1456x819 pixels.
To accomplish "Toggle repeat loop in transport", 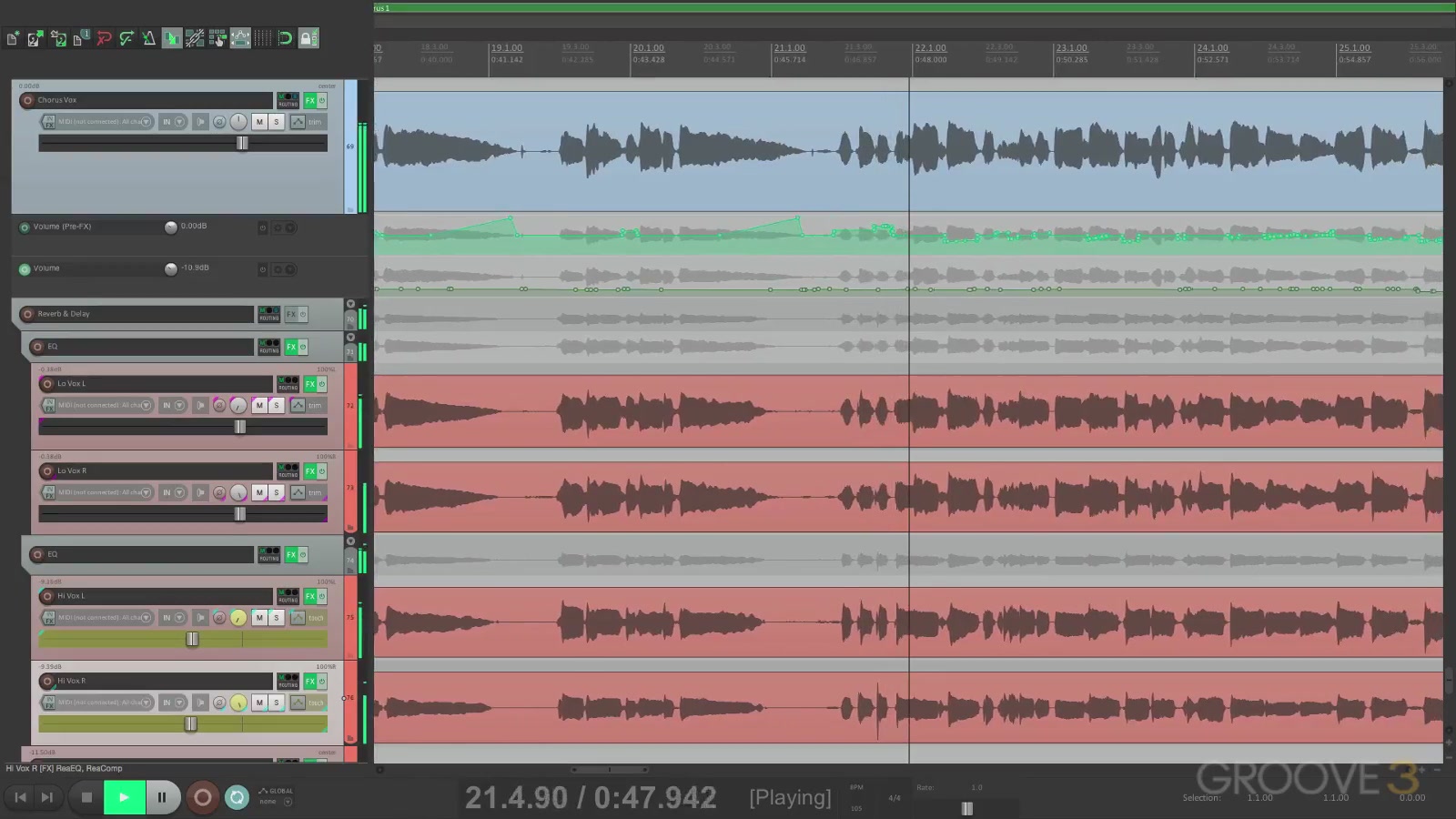I will (237, 797).
